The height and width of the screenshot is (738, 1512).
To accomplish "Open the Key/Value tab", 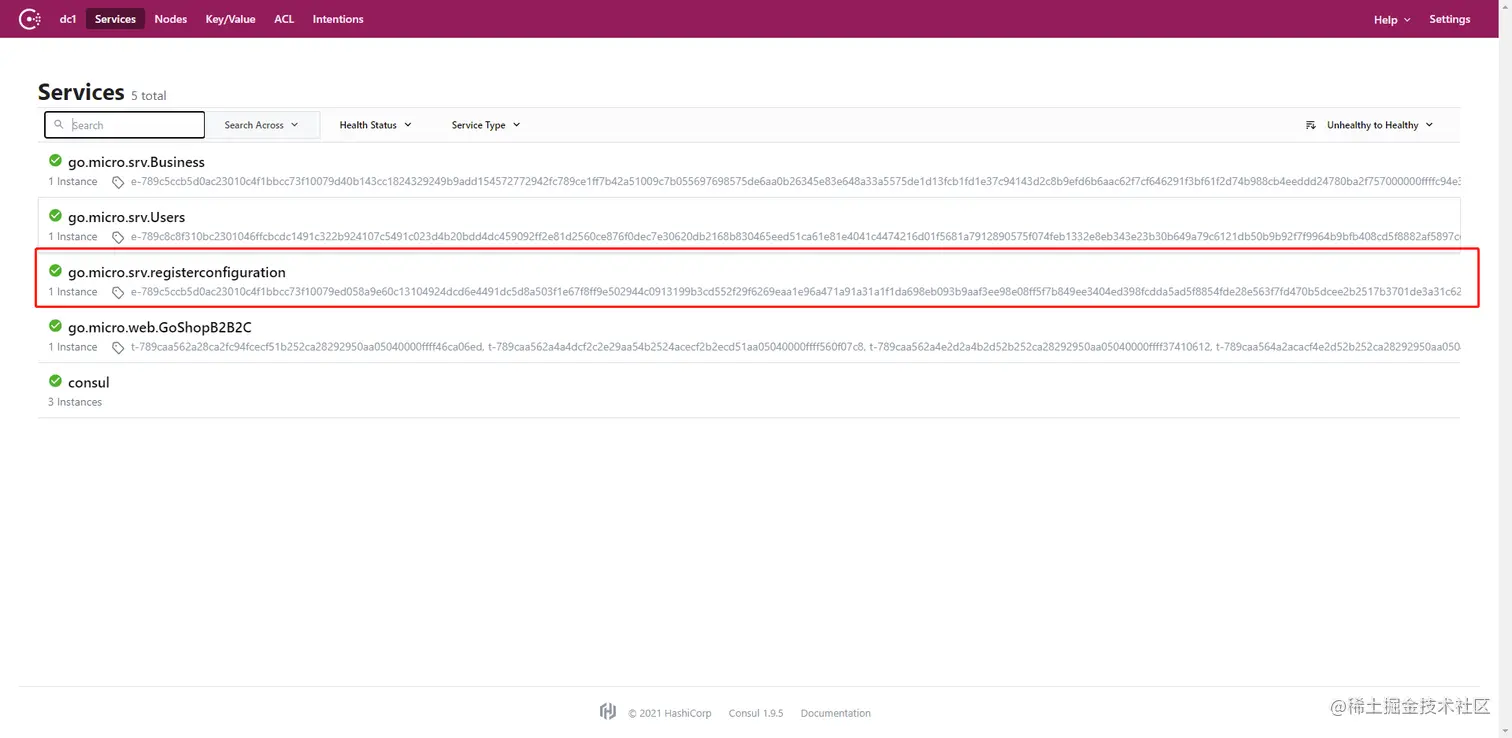I will tap(230, 19).
